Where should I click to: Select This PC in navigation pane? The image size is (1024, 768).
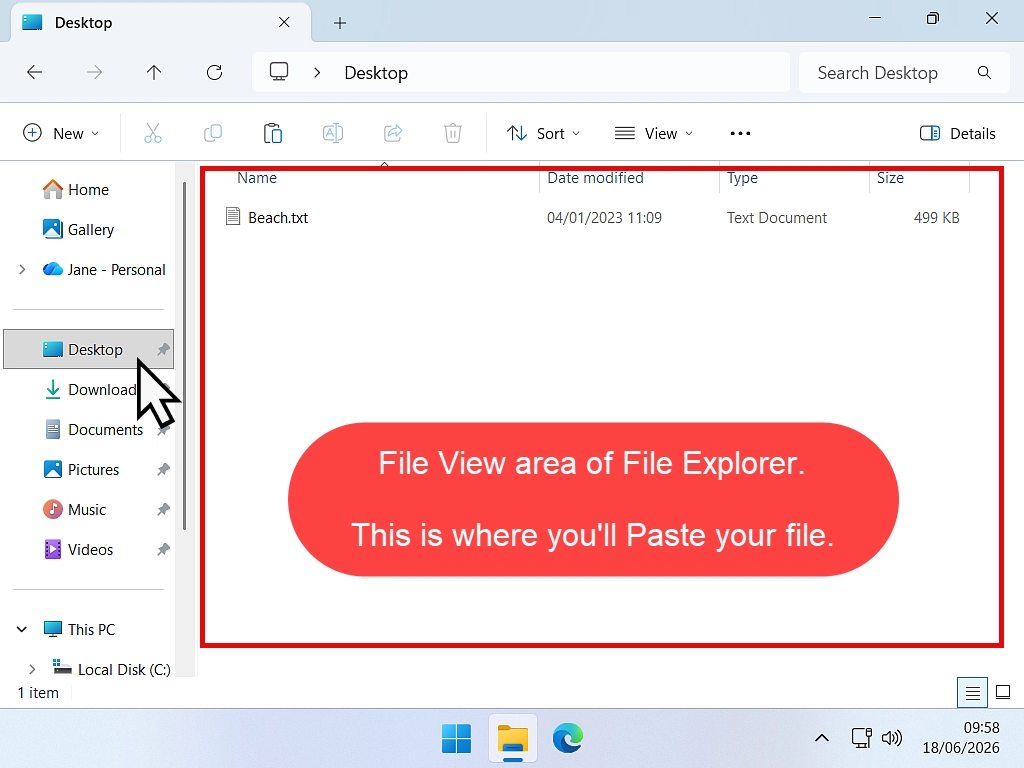coord(79,629)
